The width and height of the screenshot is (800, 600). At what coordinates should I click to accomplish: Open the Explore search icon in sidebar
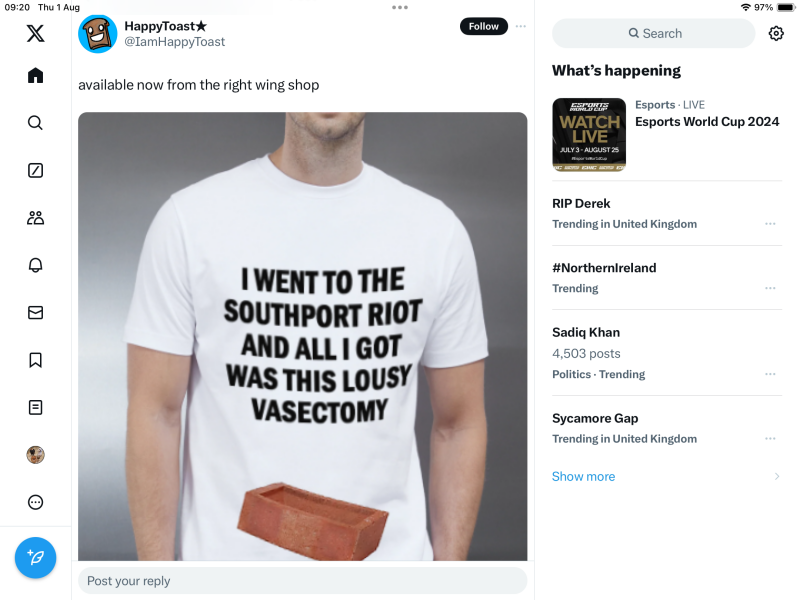point(35,123)
